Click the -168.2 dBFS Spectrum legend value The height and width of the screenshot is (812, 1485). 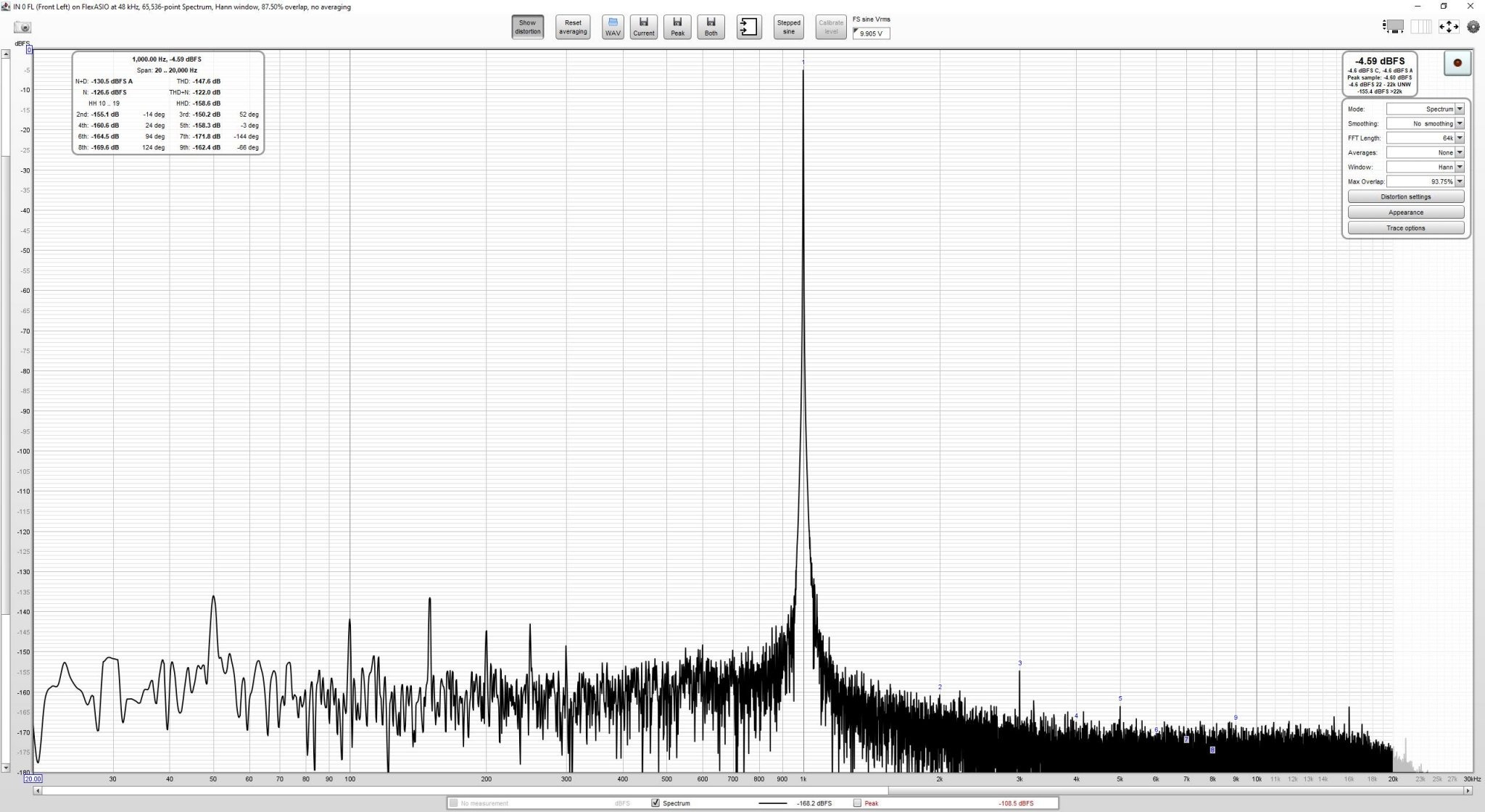click(814, 803)
